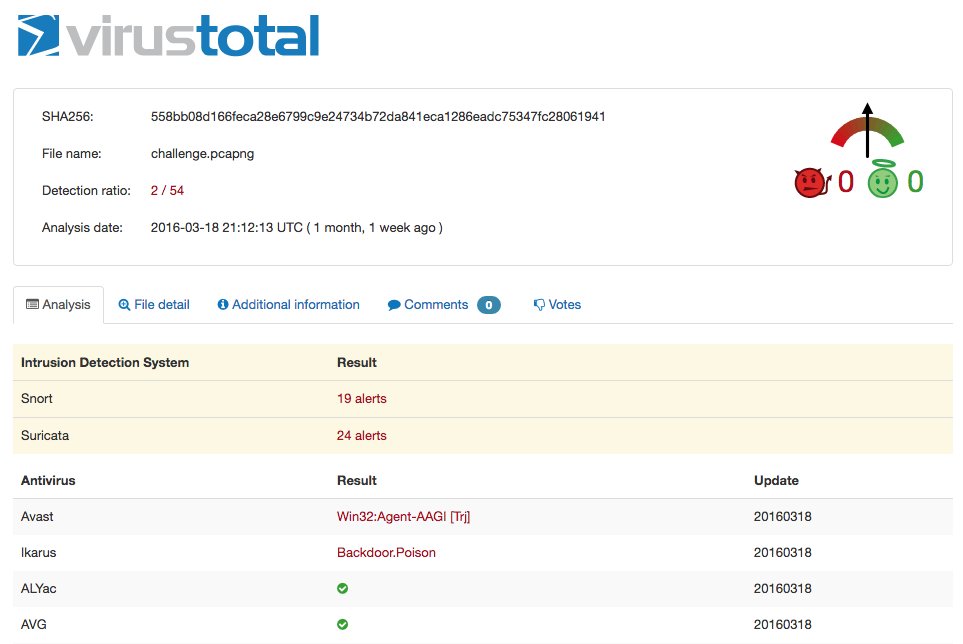This screenshot has height=644, width=963.
Task: Click the Avast antivirus name
Action: pyautogui.click(x=37, y=516)
